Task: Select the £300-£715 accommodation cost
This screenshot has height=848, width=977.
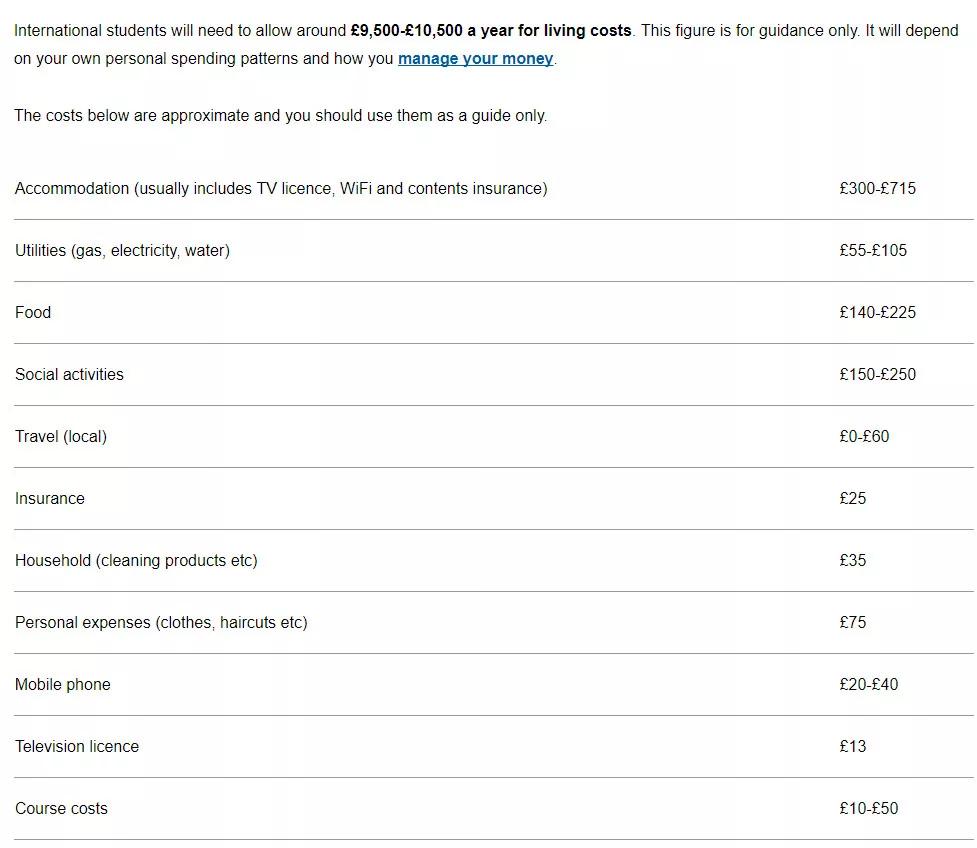Action: [x=877, y=189]
